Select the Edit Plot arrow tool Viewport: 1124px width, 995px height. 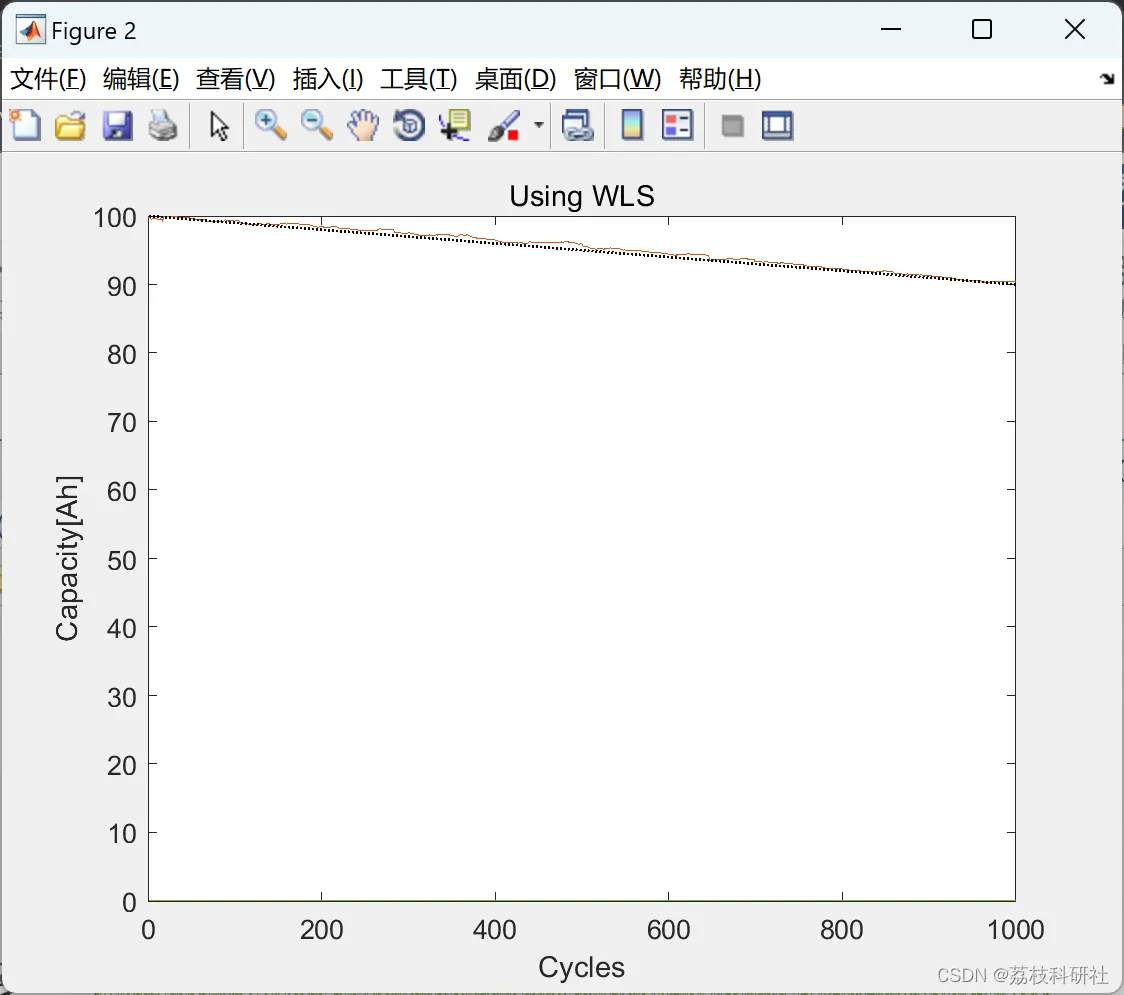[219, 126]
